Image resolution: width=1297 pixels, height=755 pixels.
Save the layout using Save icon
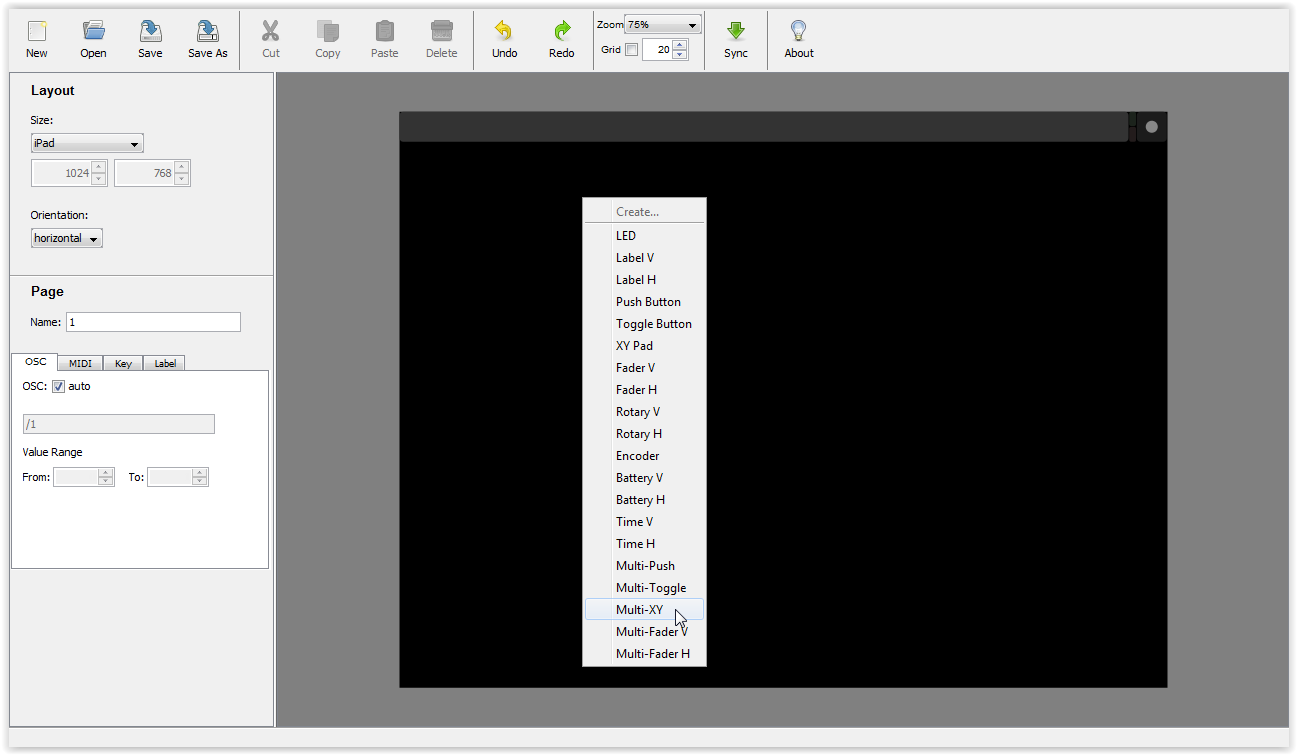pos(150,31)
